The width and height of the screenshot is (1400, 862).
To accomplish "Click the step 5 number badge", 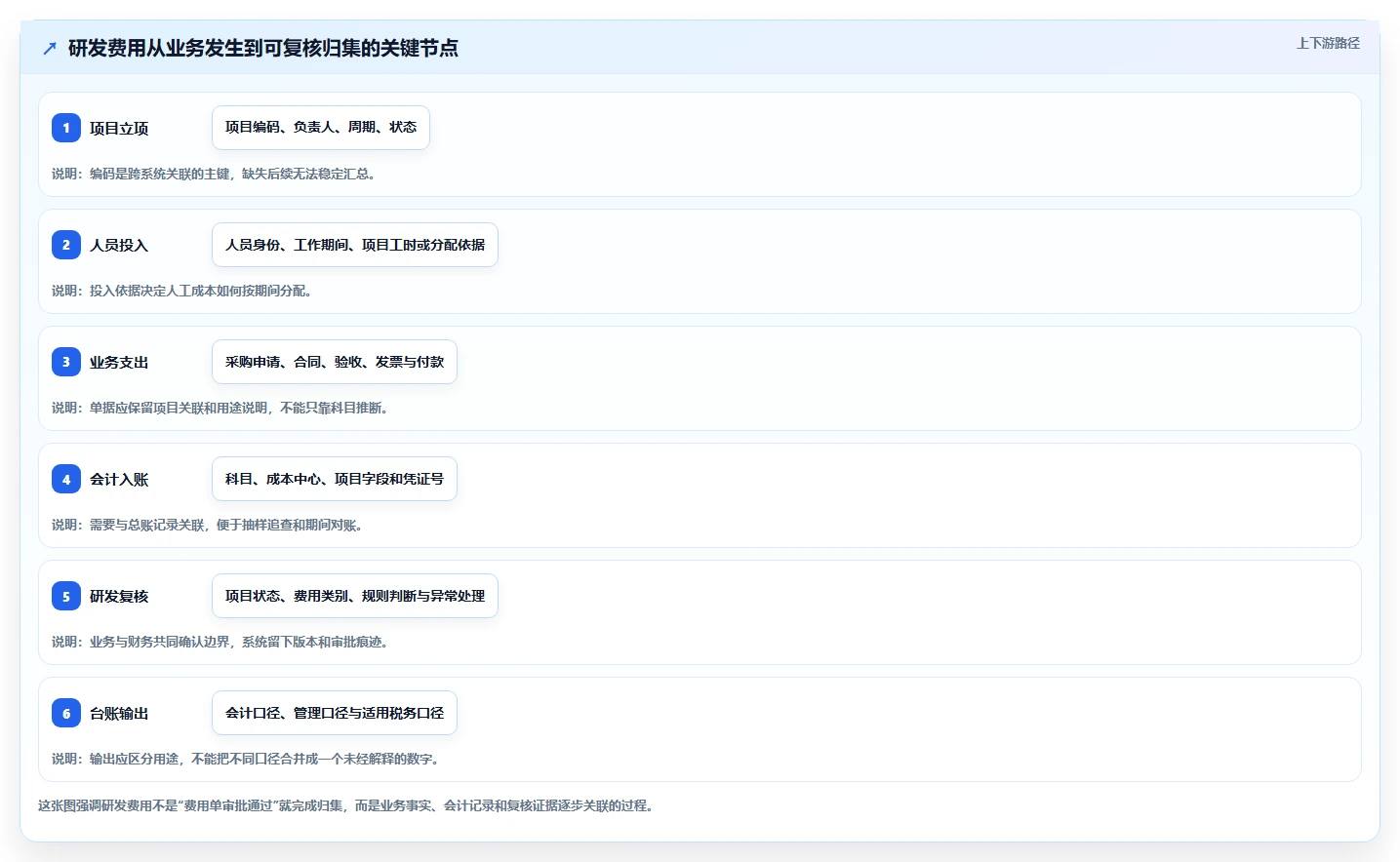I will coord(66,596).
